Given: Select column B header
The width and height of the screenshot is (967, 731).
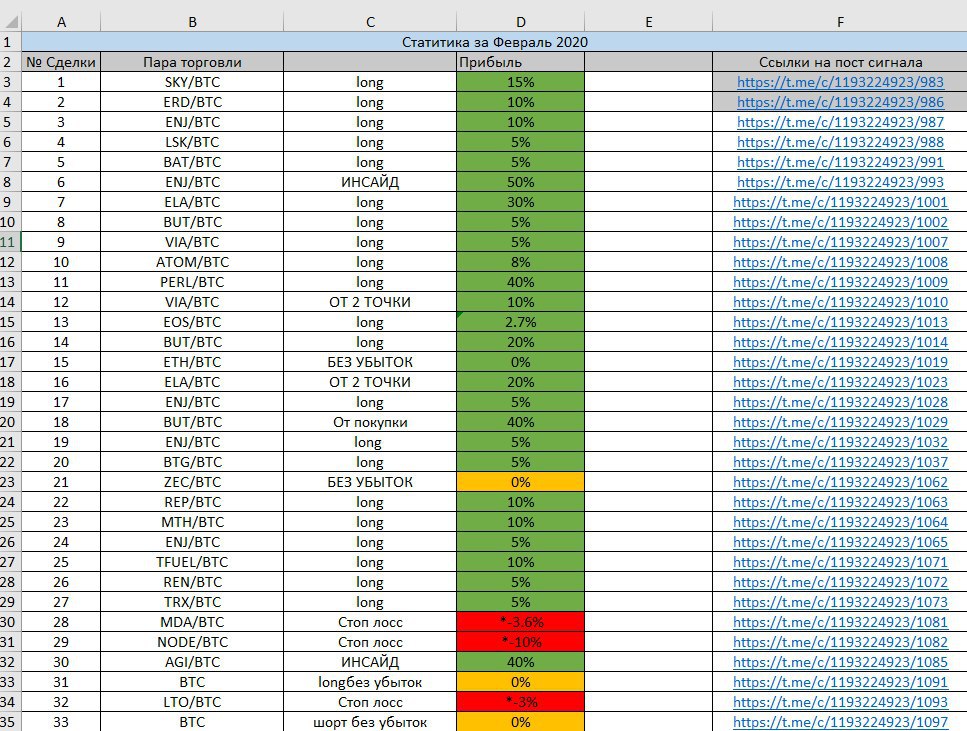Looking at the screenshot, I should coord(192,22).
